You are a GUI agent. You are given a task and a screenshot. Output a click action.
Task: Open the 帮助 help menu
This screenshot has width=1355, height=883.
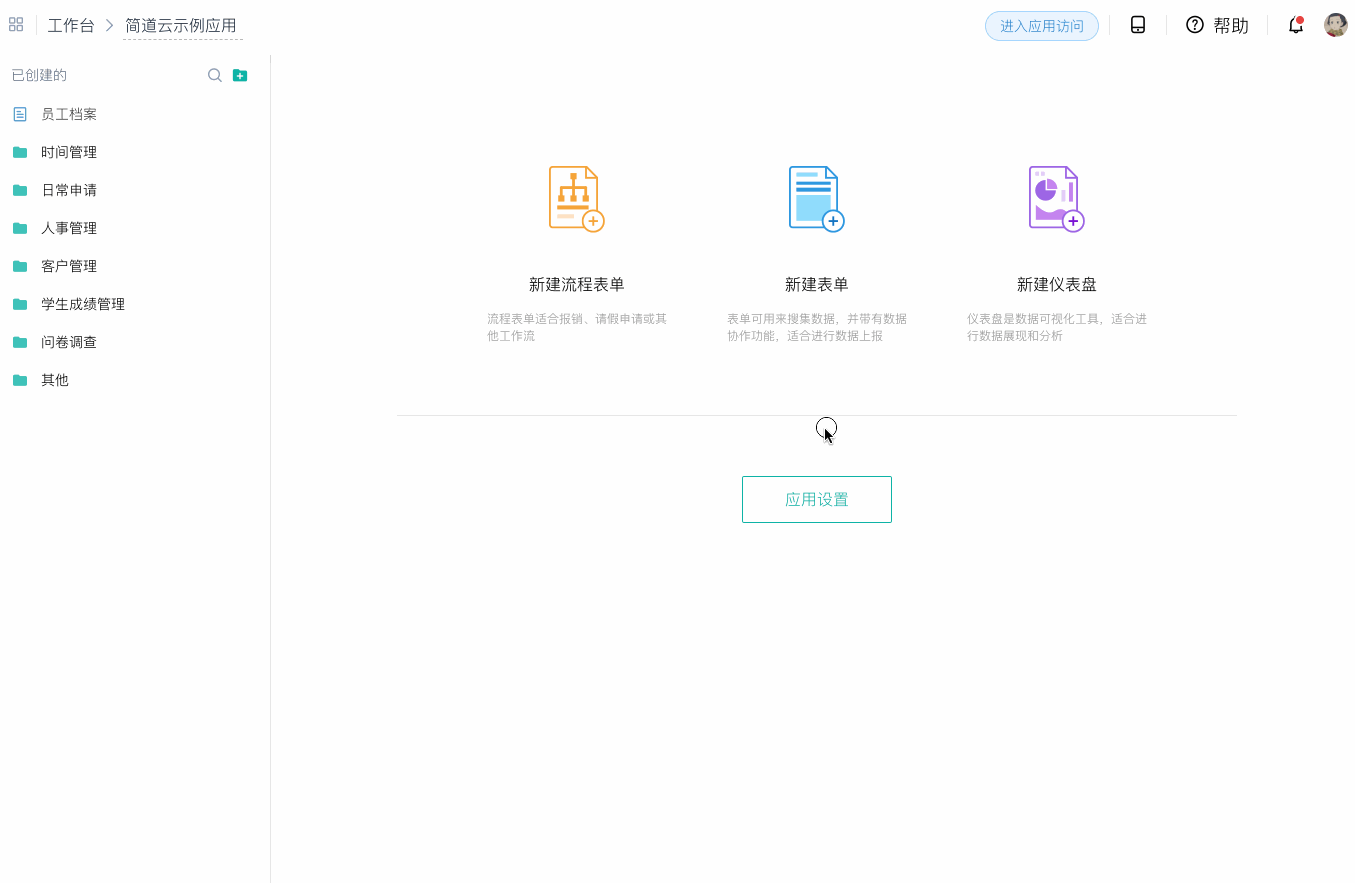point(1217,25)
